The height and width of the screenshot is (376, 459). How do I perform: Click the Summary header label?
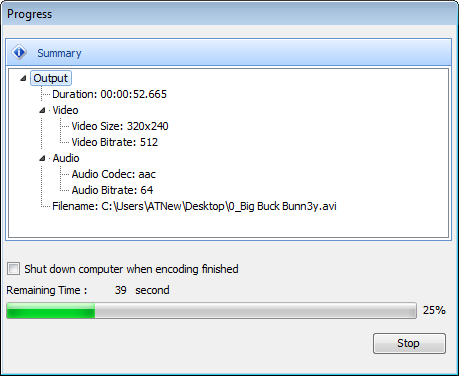tap(59, 53)
